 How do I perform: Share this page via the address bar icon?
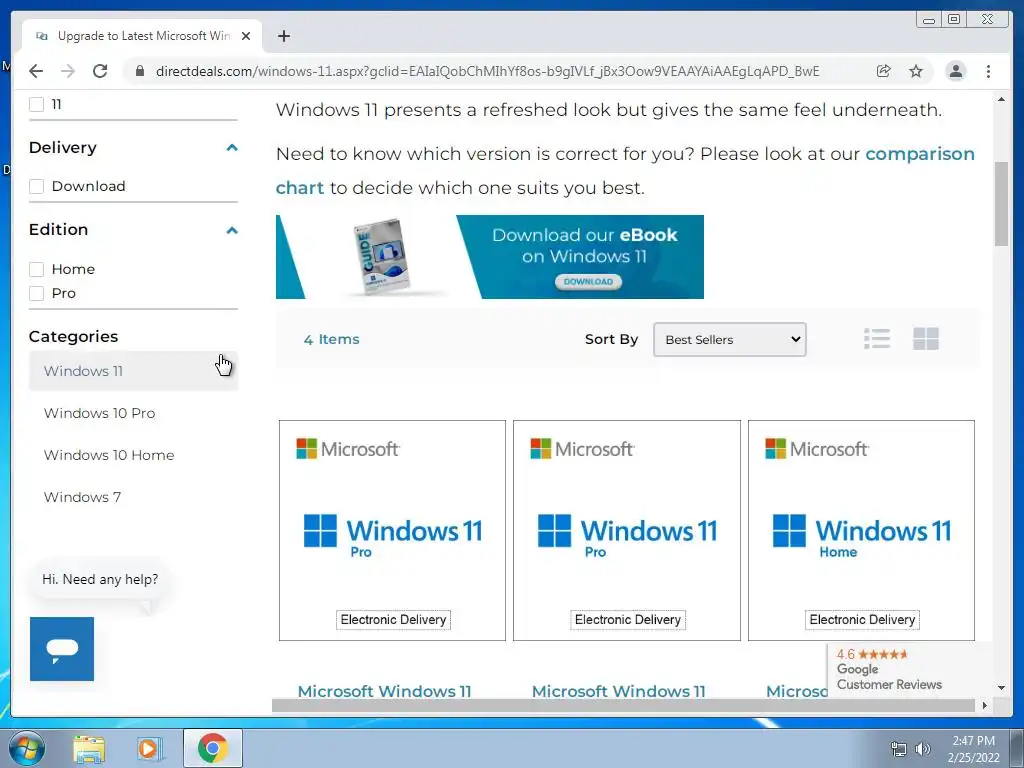coord(884,71)
